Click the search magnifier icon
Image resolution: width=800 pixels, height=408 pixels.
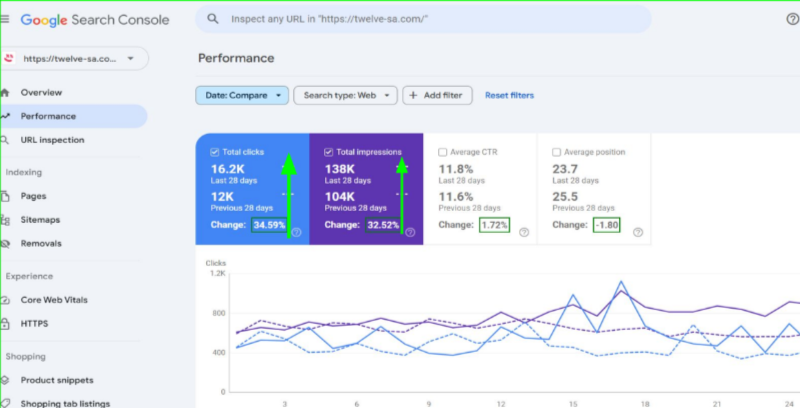coord(213,19)
